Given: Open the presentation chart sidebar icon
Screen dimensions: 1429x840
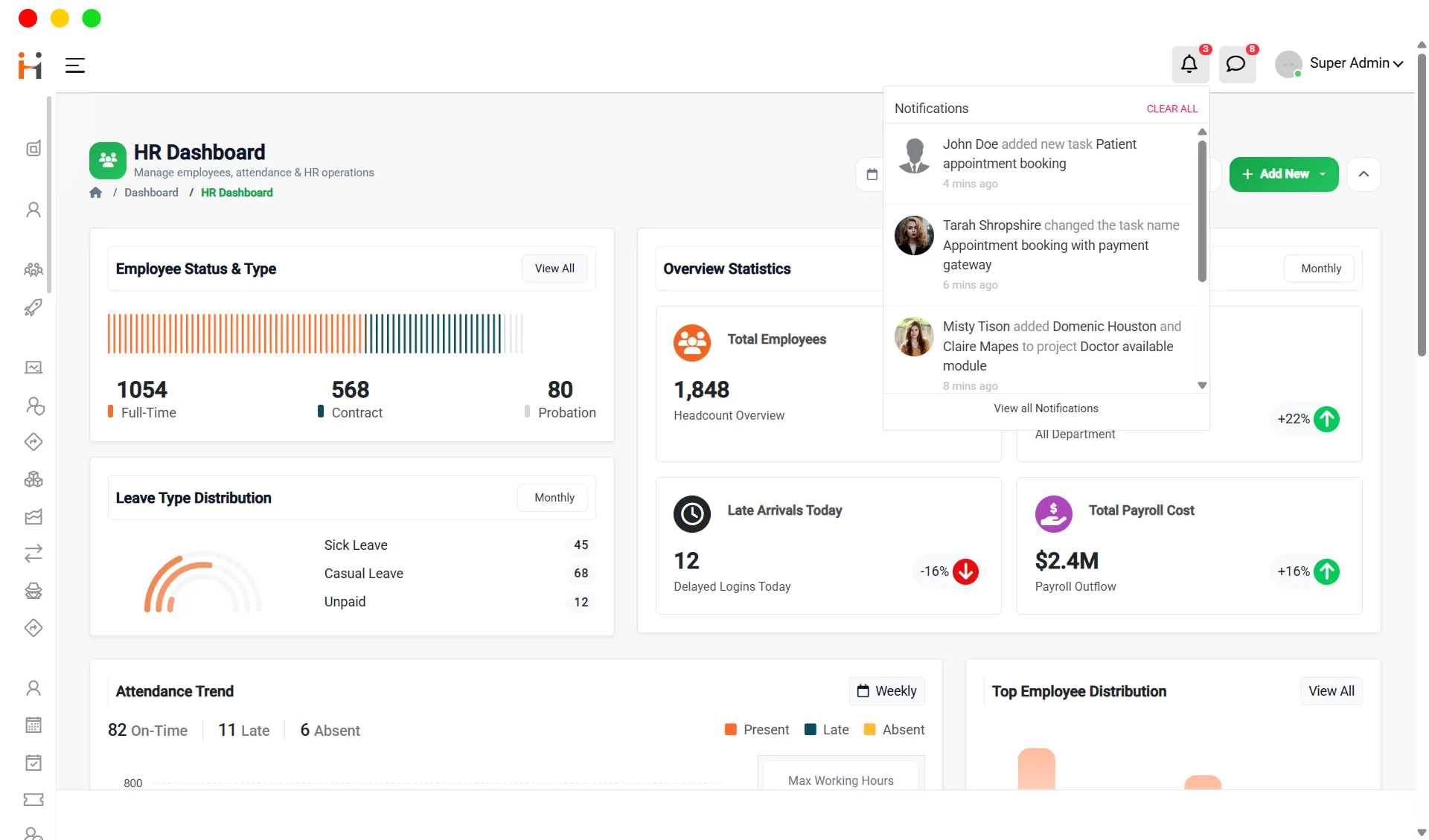Looking at the screenshot, I should 33,368.
